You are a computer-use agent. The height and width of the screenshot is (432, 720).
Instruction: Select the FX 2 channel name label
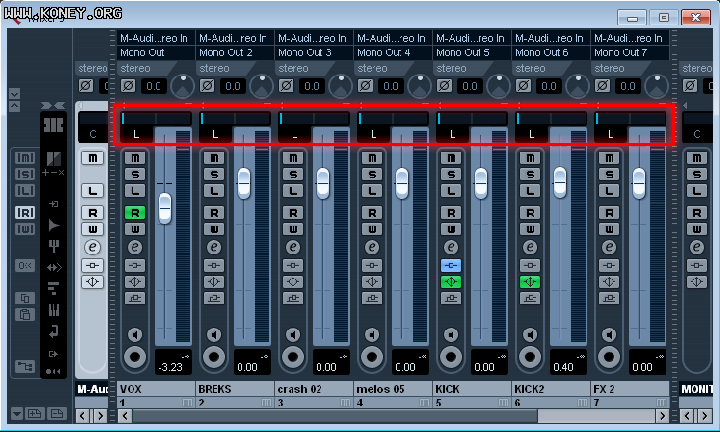click(630, 389)
